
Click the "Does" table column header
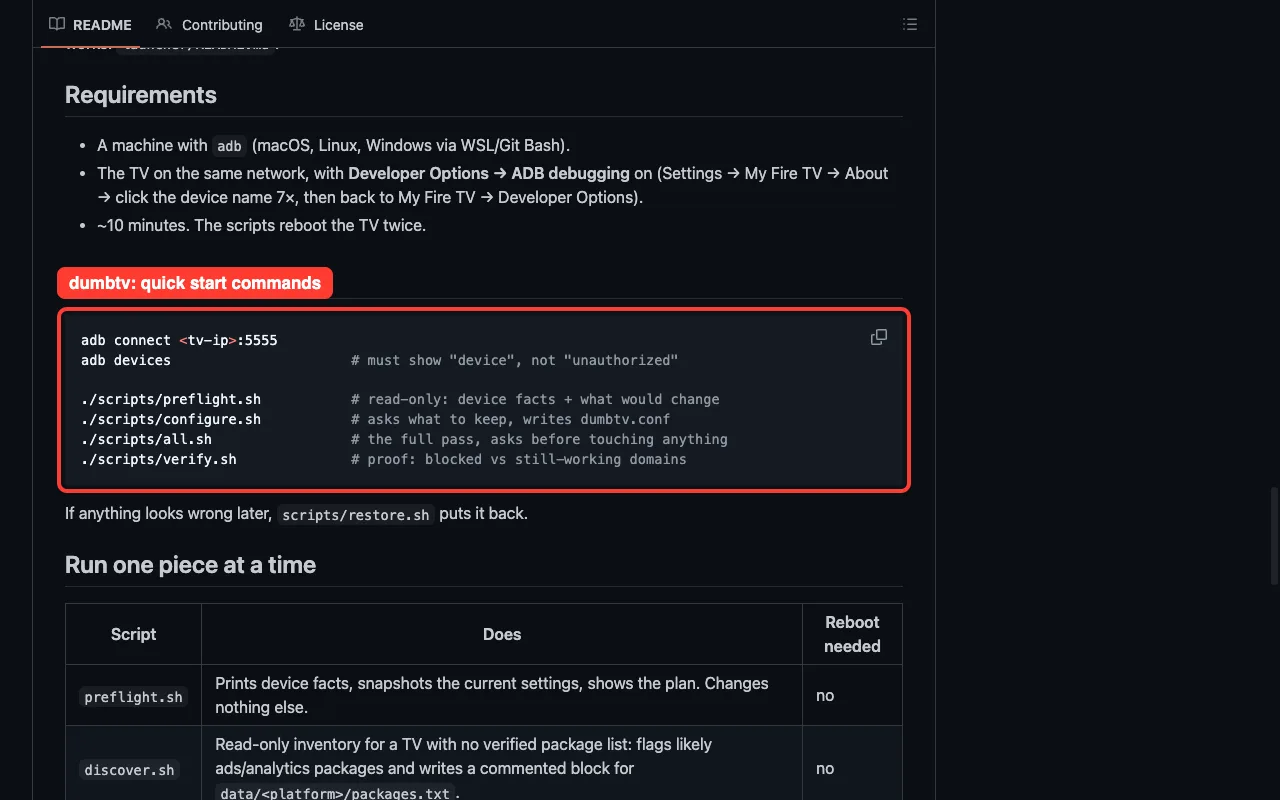click(x=502, y=634)
